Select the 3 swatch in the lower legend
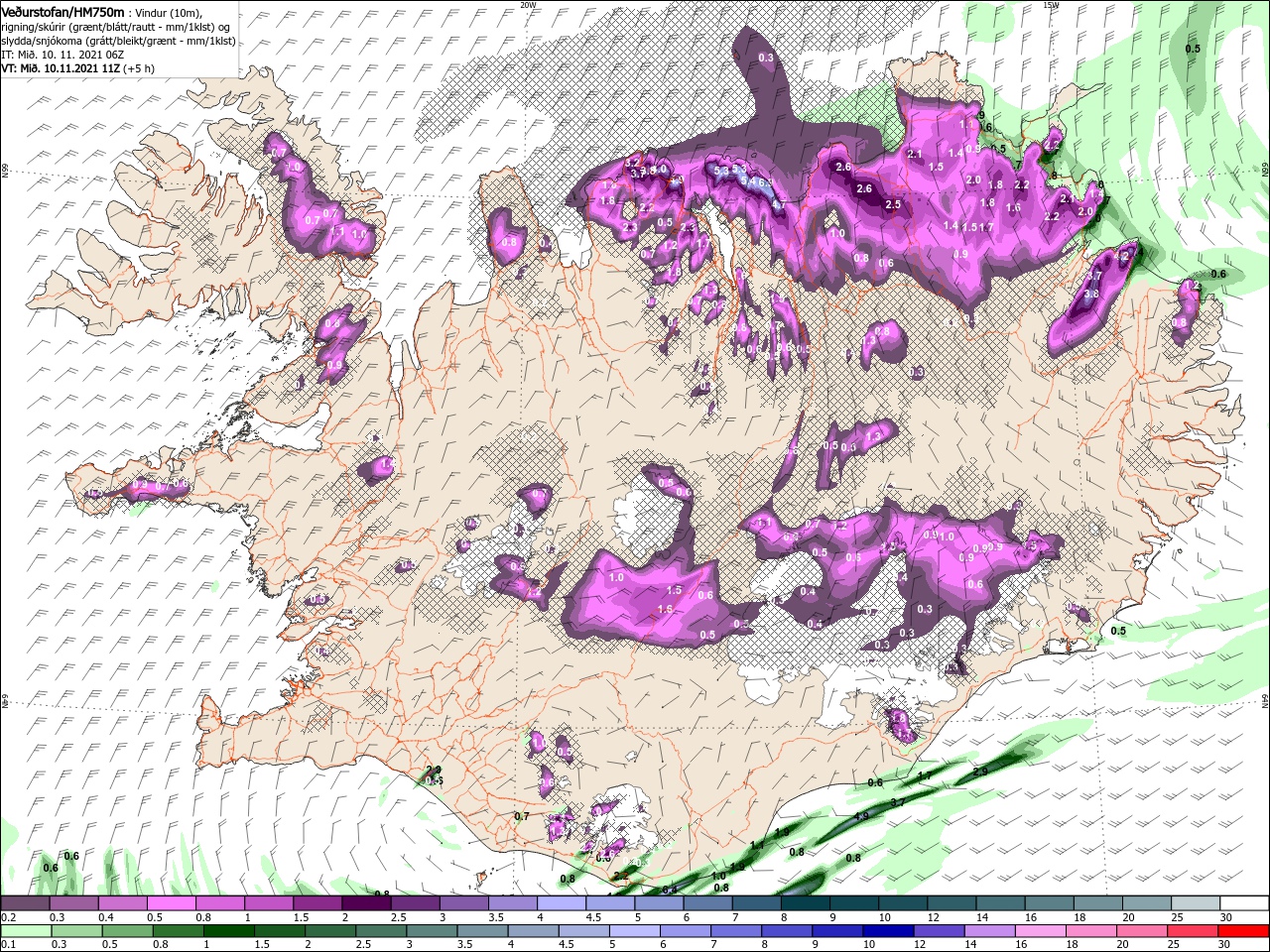Screen dimensions: 1270x952 click(x=432, y=931)
